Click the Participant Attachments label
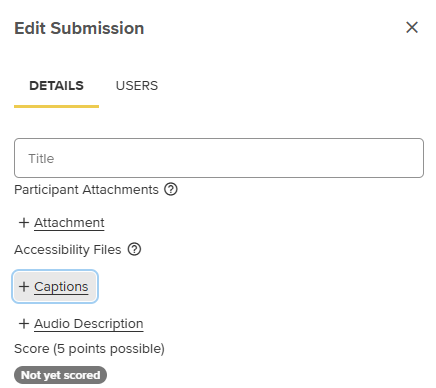This screenshot has height=388, width=436. coord(86,190)
